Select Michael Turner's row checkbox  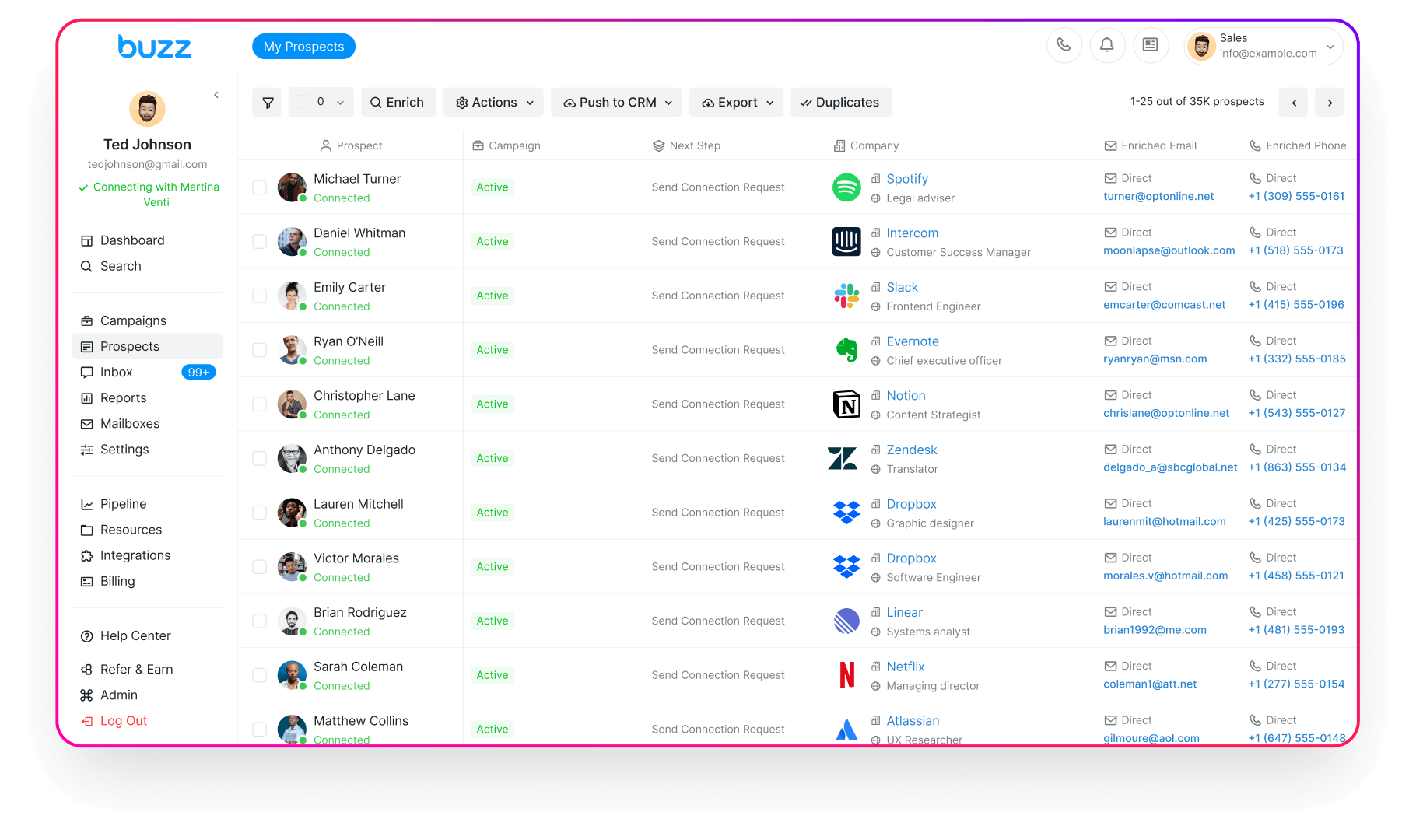point(260,187)
